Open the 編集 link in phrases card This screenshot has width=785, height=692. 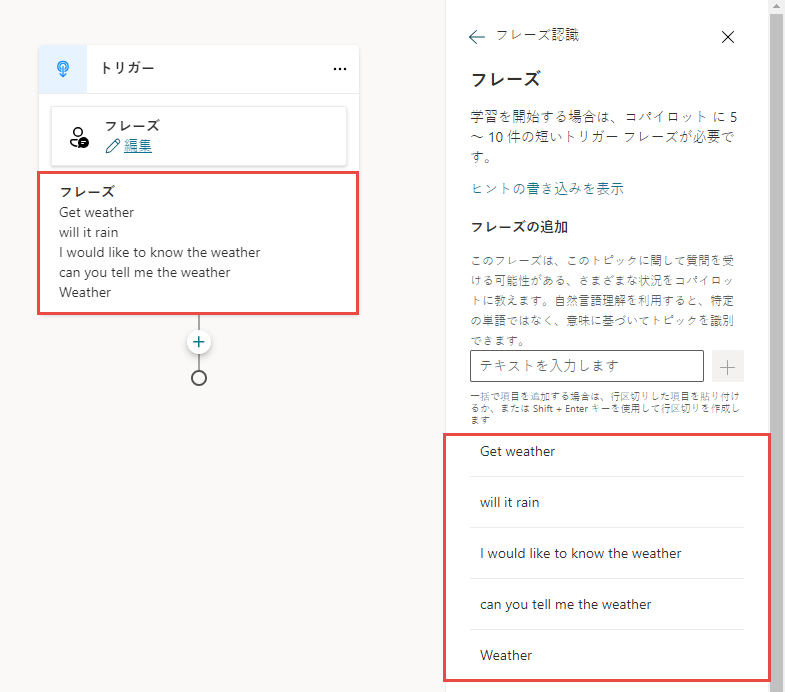138,146
